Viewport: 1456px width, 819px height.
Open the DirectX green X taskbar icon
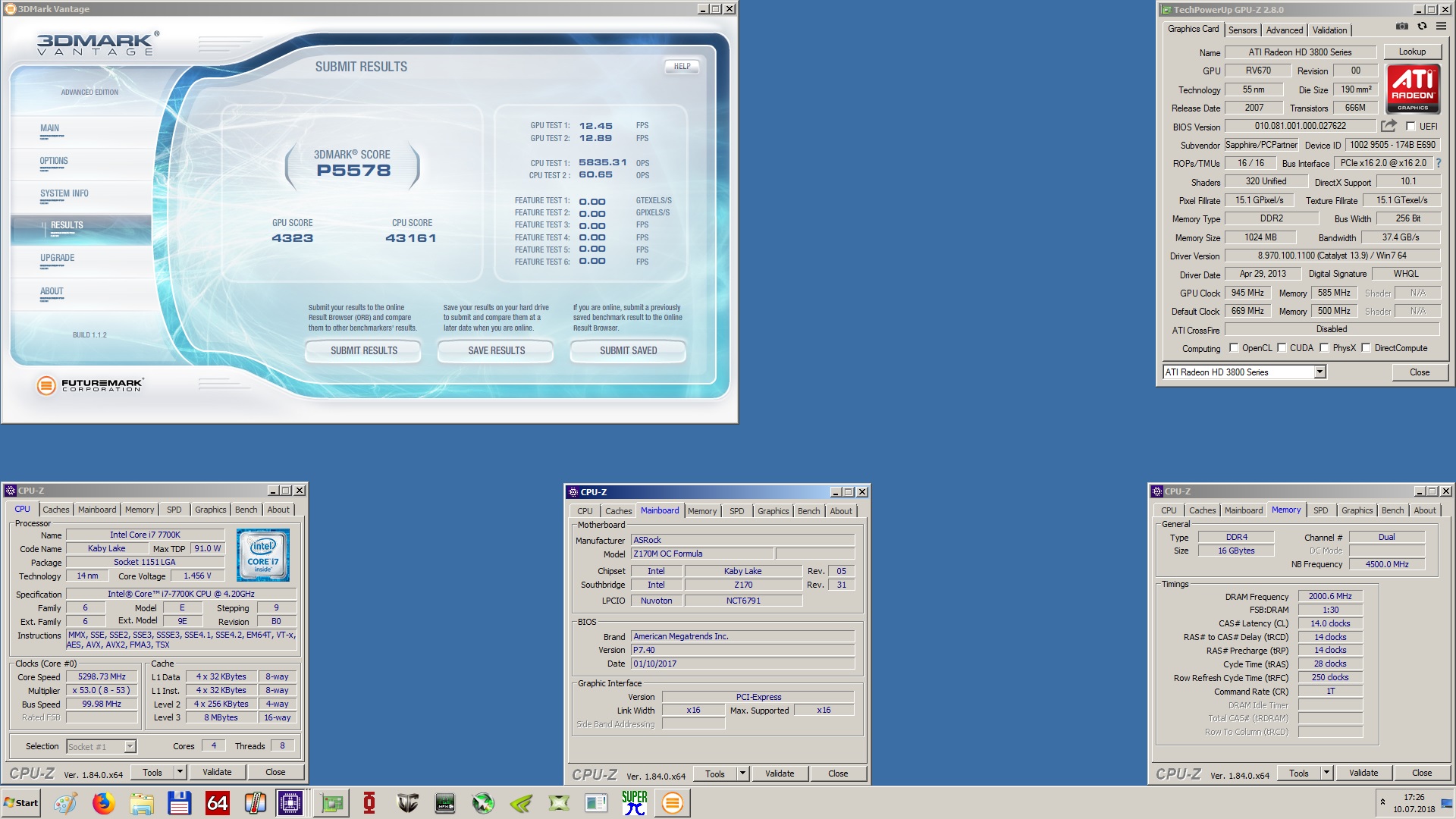coord(559,803)
